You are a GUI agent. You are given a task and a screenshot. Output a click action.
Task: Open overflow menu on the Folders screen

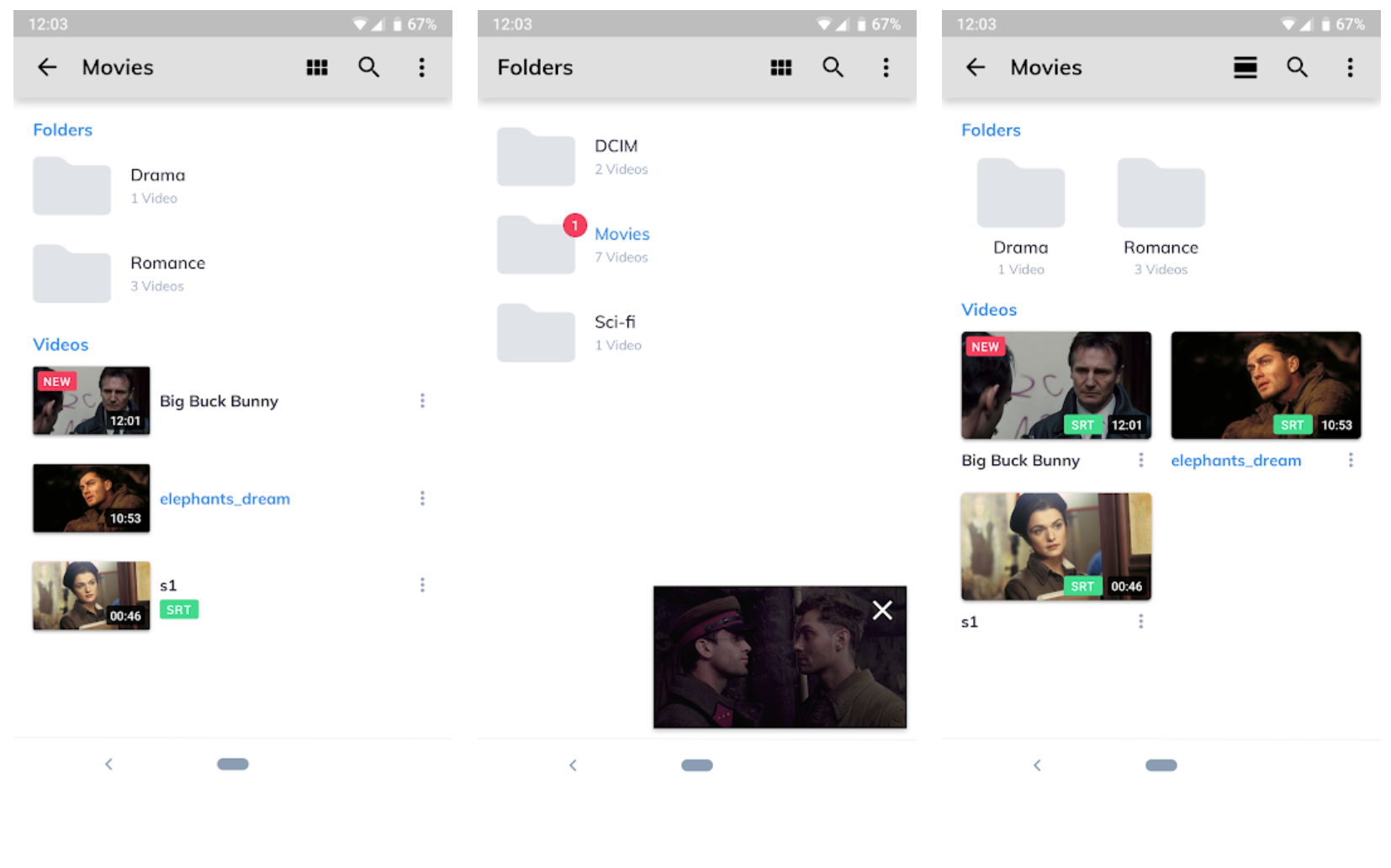[x=886, y=67]
